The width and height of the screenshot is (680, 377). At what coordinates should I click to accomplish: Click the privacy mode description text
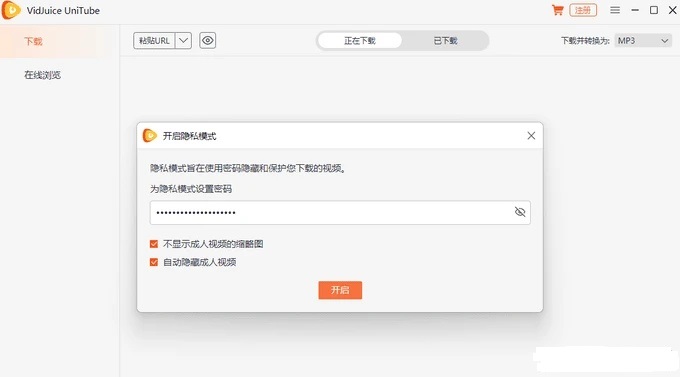pyautogui.click(x=248, y=168)
